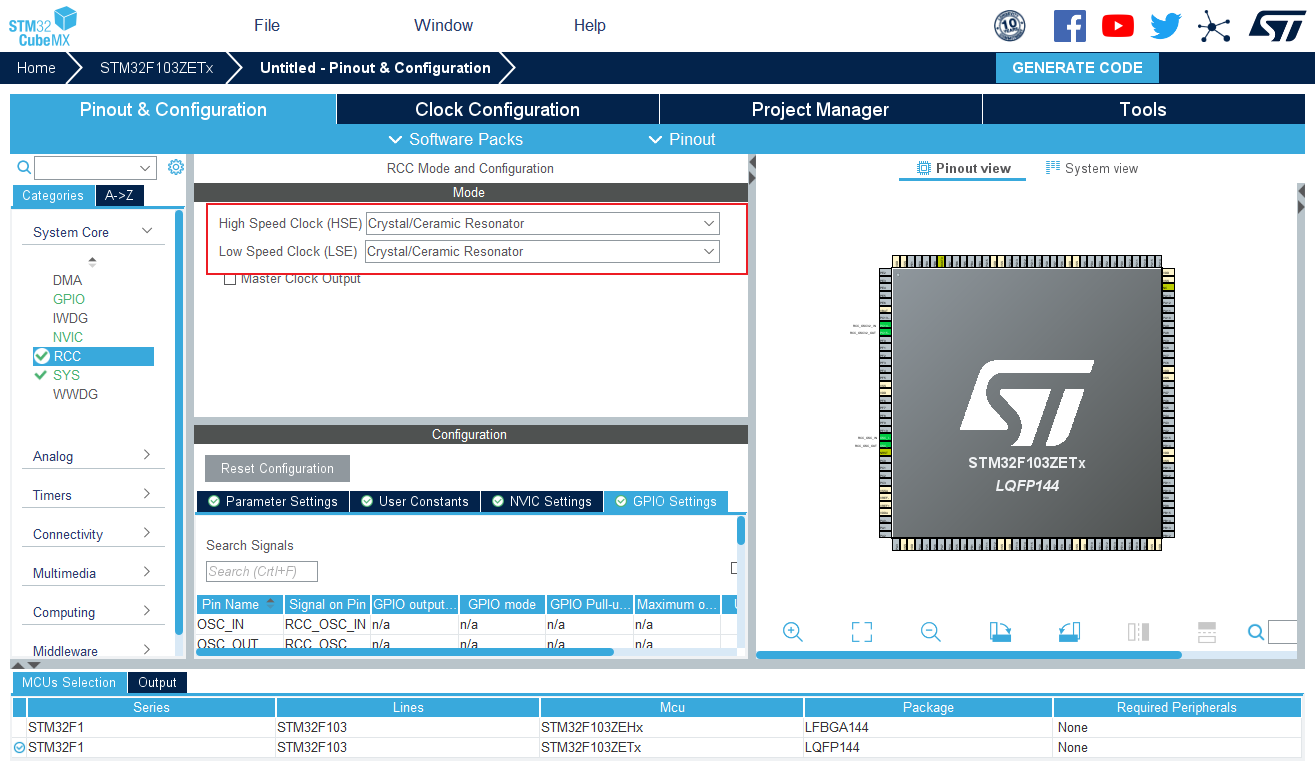Select NVIC in the System Core list
Image resolution: width=1315 pixels, height=771 pixels.
click(x=68, y=337)
